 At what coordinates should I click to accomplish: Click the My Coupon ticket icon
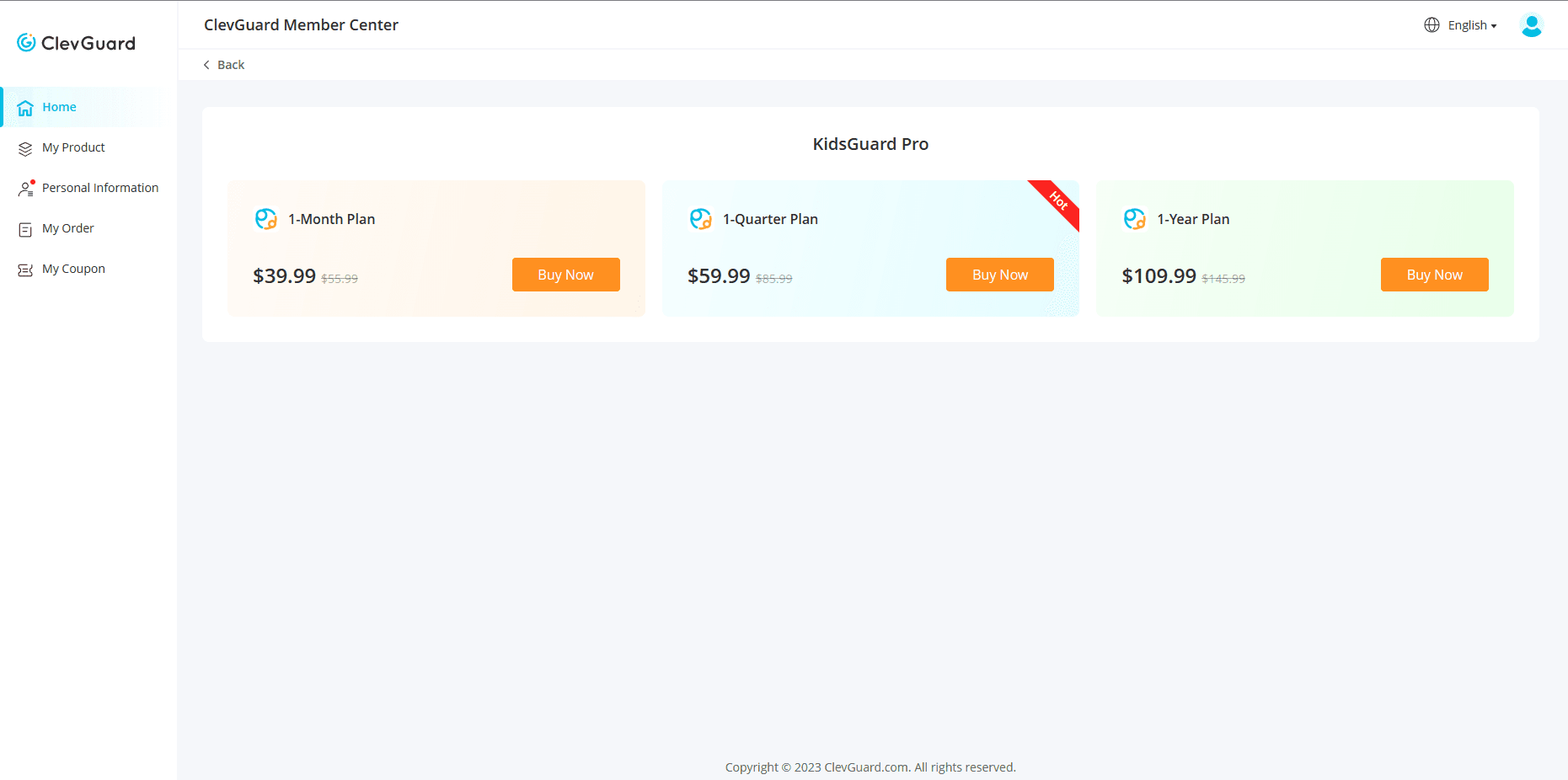25,270
